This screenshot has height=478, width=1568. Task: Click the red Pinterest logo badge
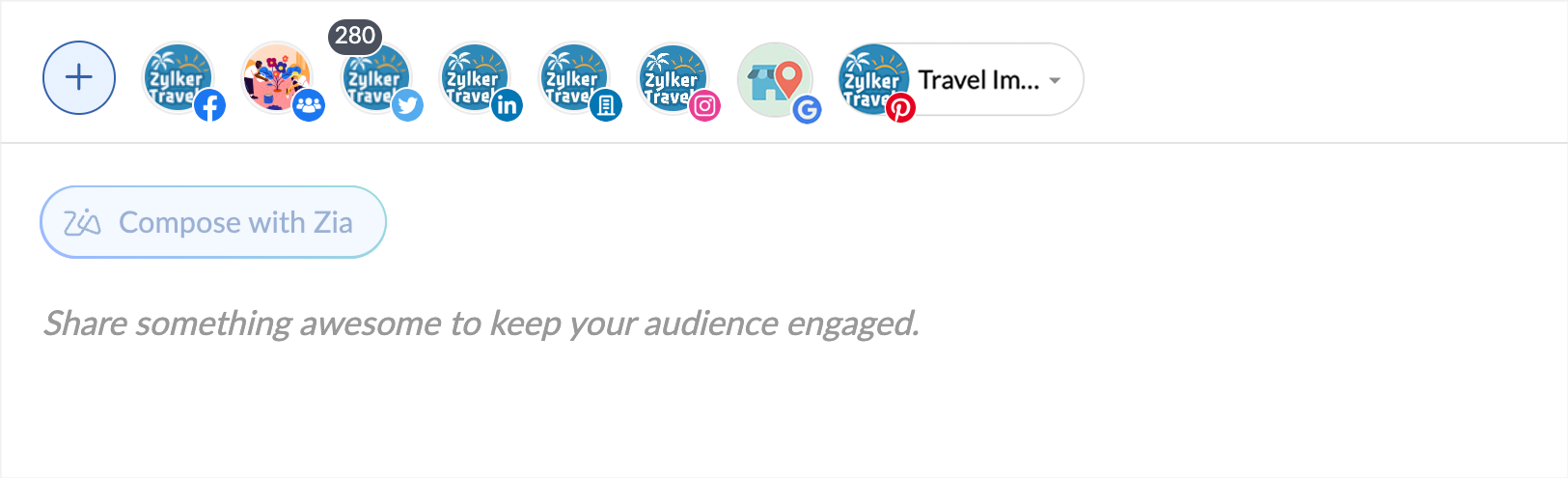coord(900,108)
